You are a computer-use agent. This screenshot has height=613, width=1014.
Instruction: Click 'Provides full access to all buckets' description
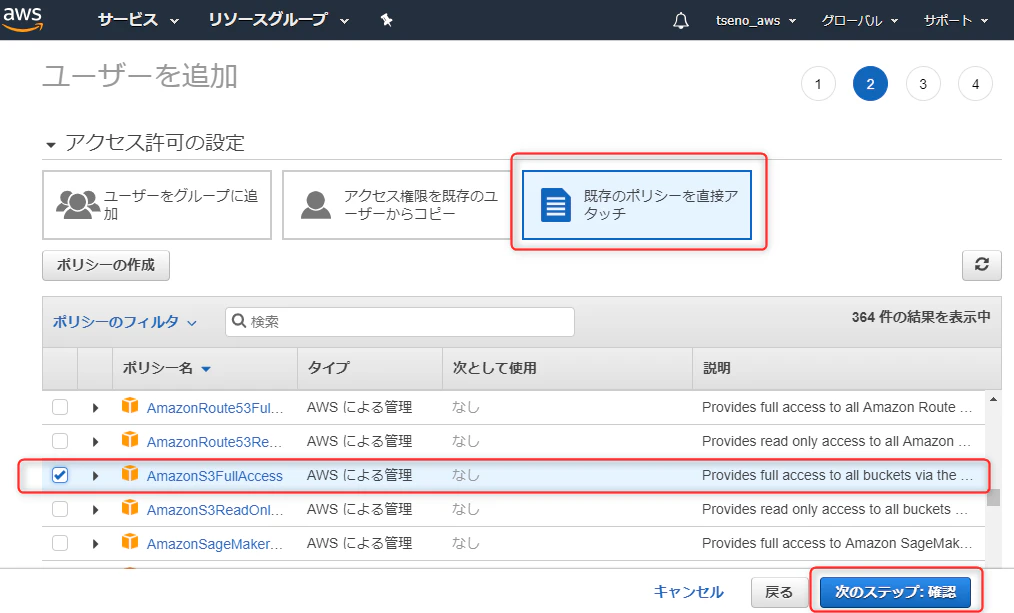click(837, 475)
